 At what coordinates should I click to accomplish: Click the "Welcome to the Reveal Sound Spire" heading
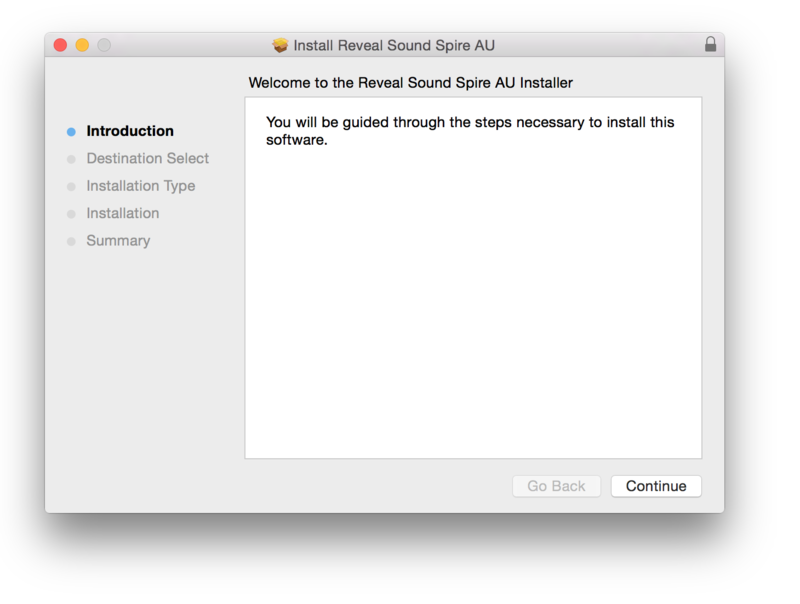click(x=410, y=82)
